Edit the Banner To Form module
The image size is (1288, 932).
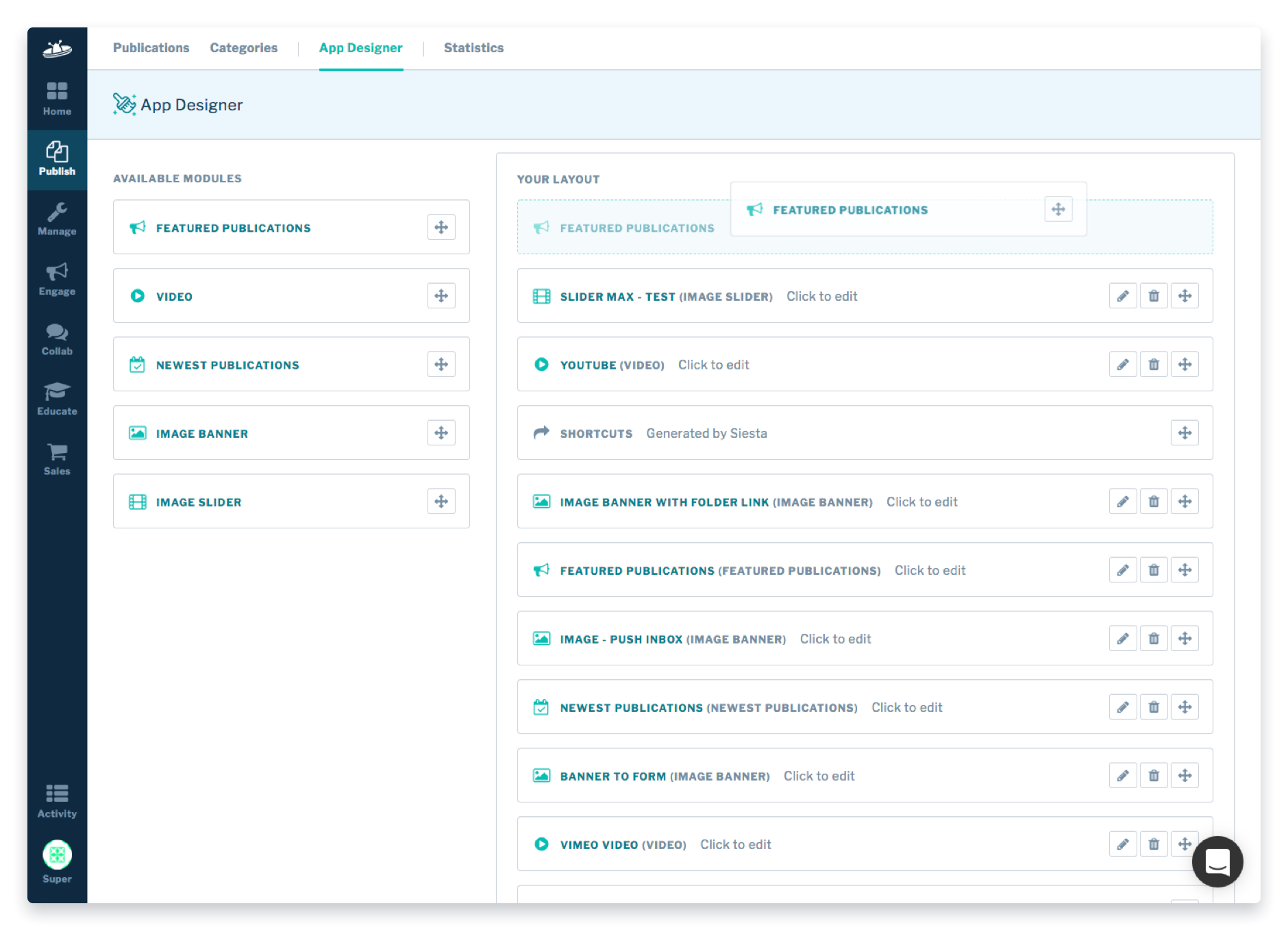point(1123,775)
